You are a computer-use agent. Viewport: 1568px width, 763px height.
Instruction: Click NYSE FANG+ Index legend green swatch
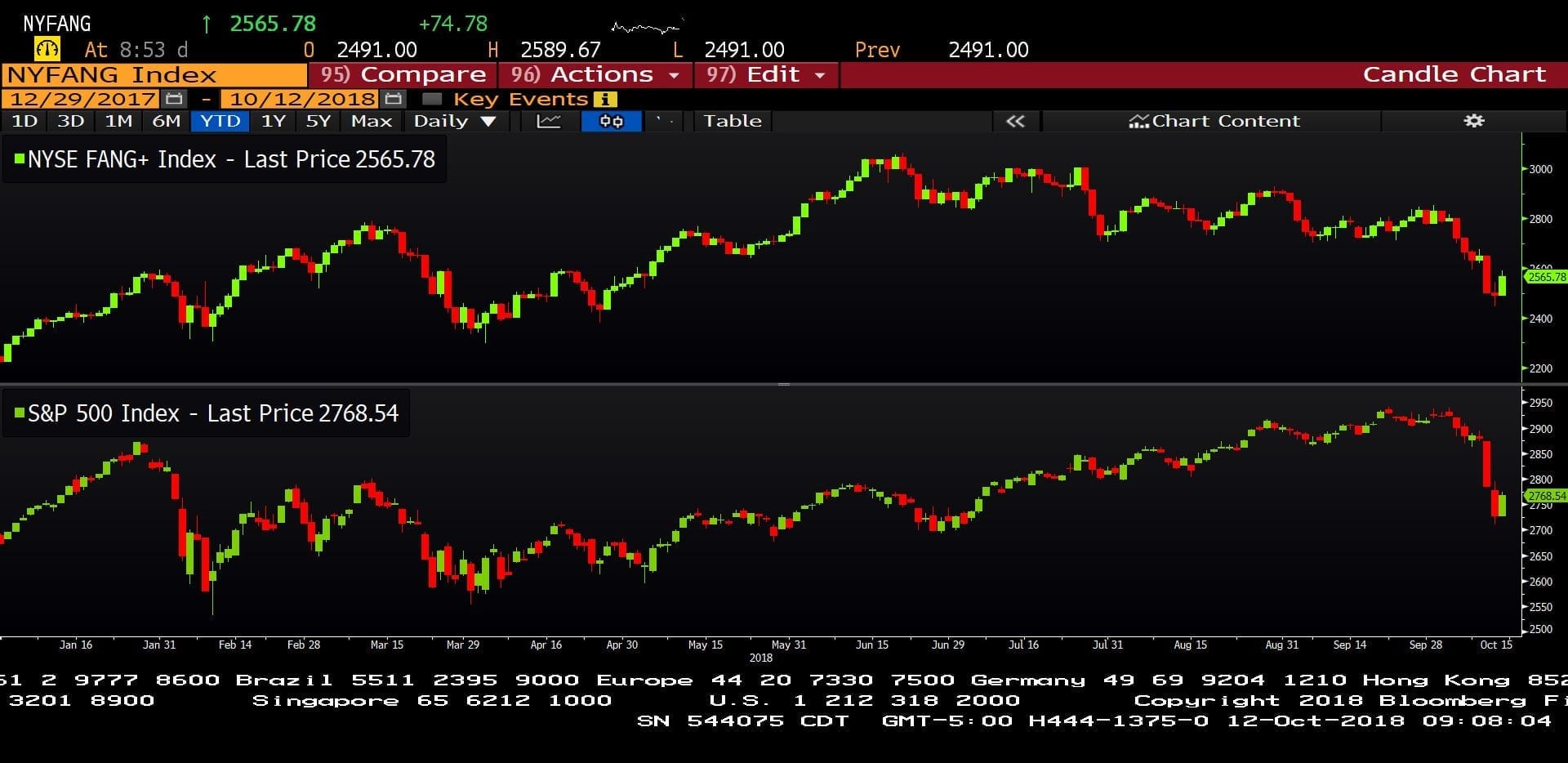click(x=19, y=158)
